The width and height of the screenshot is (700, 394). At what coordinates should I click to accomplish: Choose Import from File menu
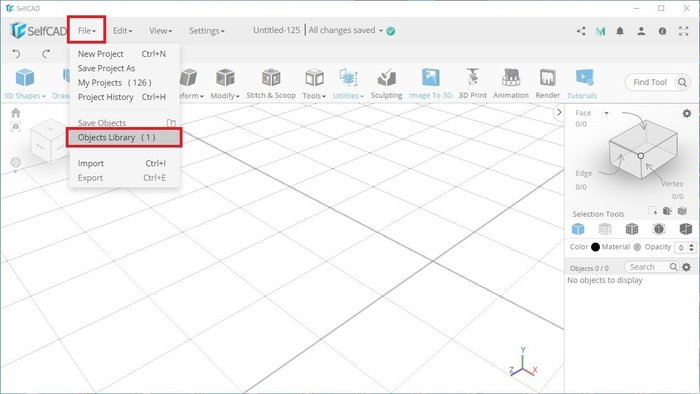point(125,163)
